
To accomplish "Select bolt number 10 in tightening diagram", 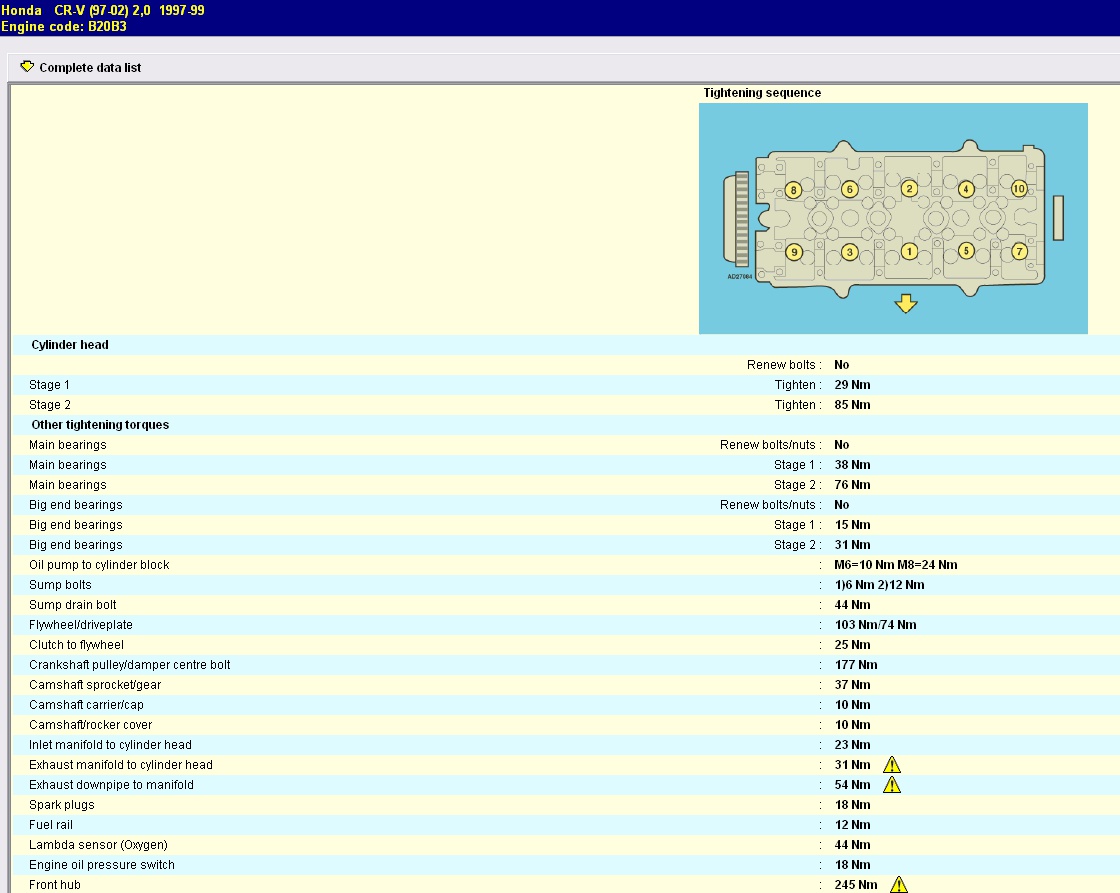I will (x=1018, y=188).
